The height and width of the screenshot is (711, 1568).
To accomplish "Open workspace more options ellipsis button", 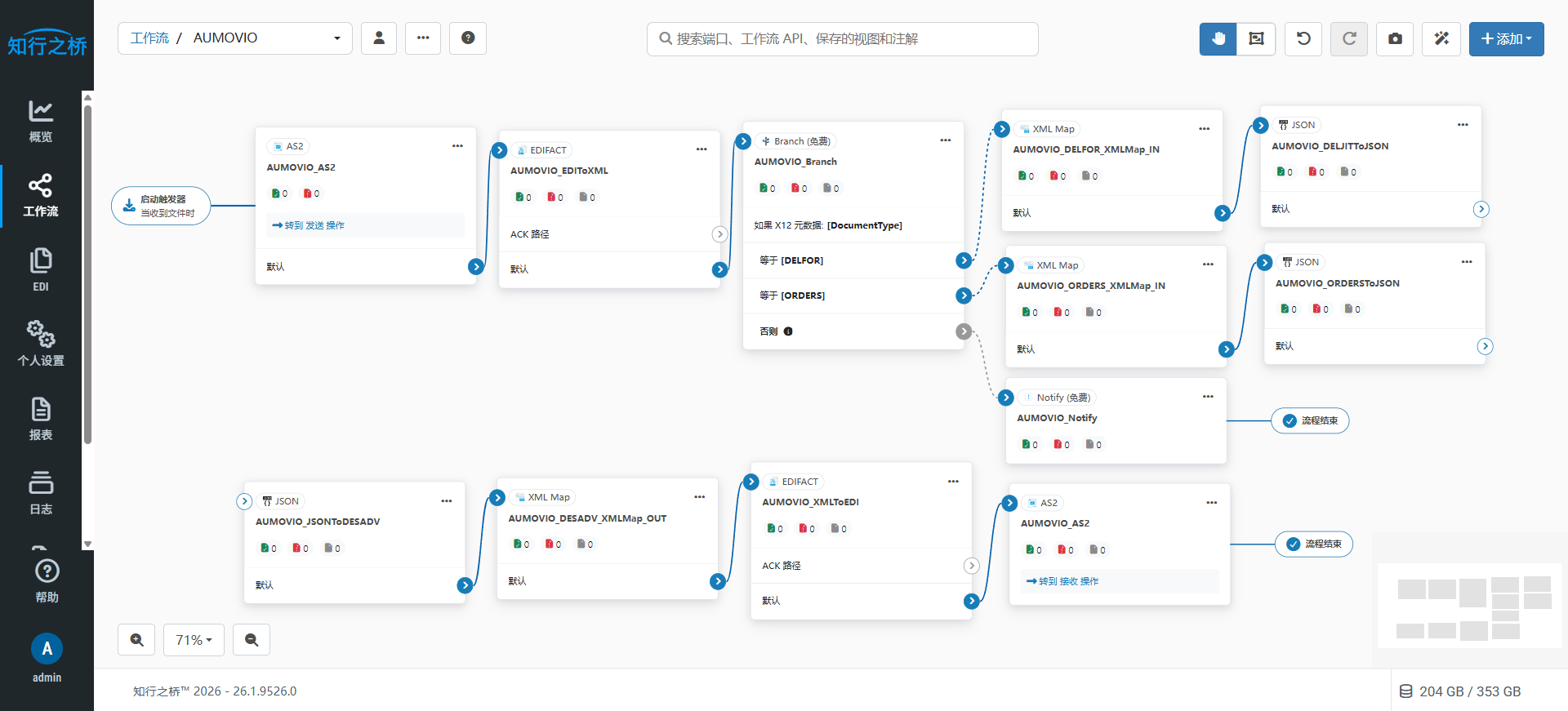I will point(423,38).
